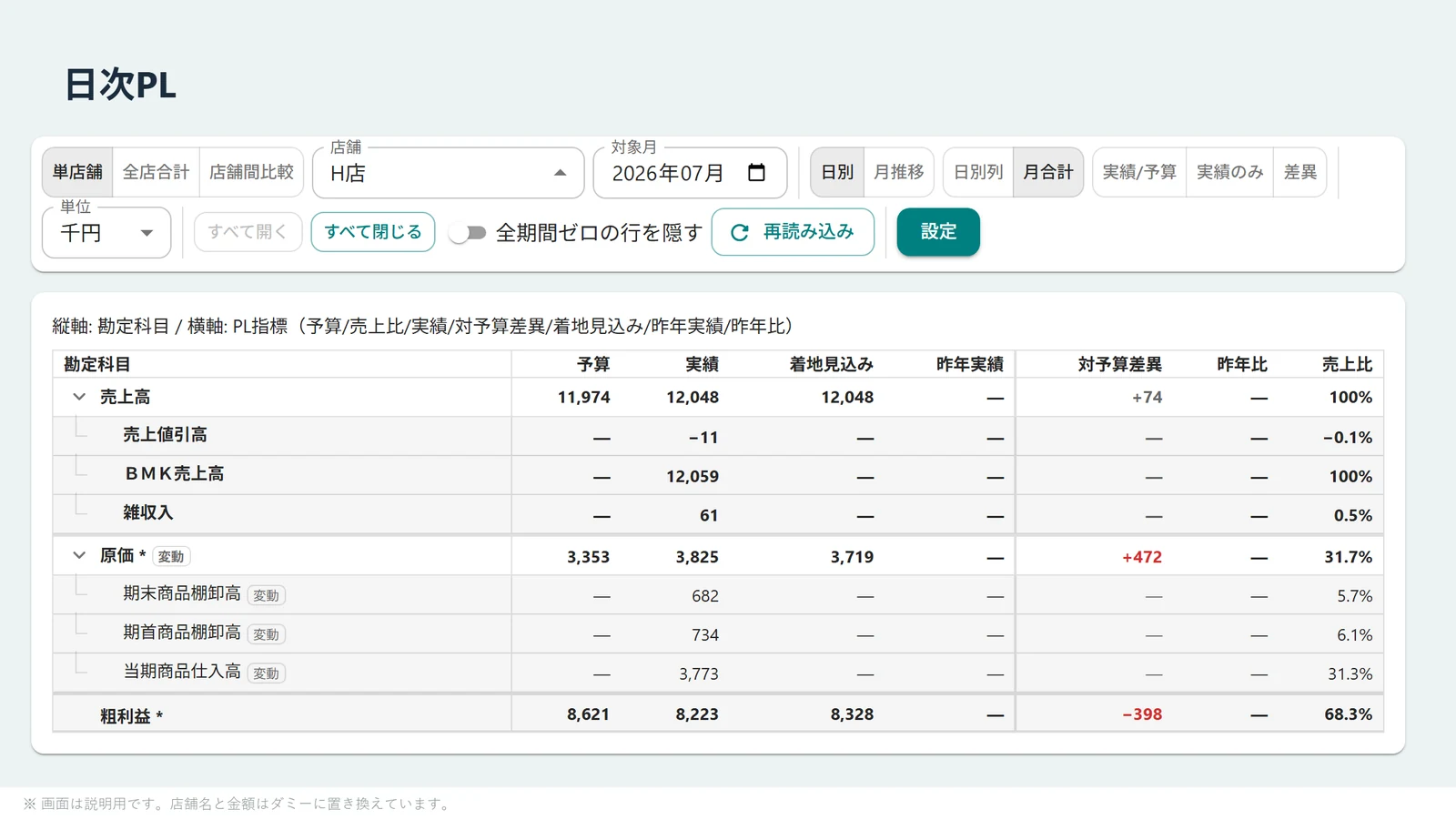Select the 全店合計 view option

(156, 172)
